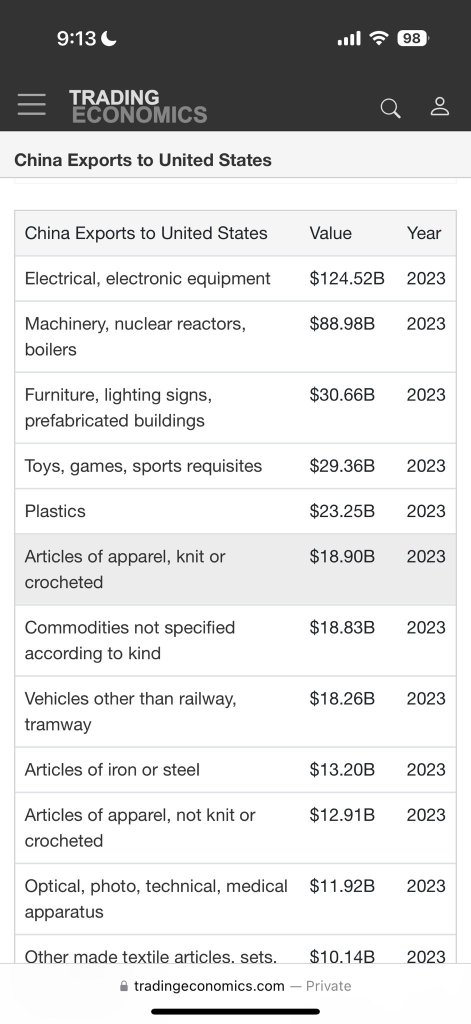Tap the battery indicator showing 98
This screenshot has height=1024, width=471.
coord(412,39)
